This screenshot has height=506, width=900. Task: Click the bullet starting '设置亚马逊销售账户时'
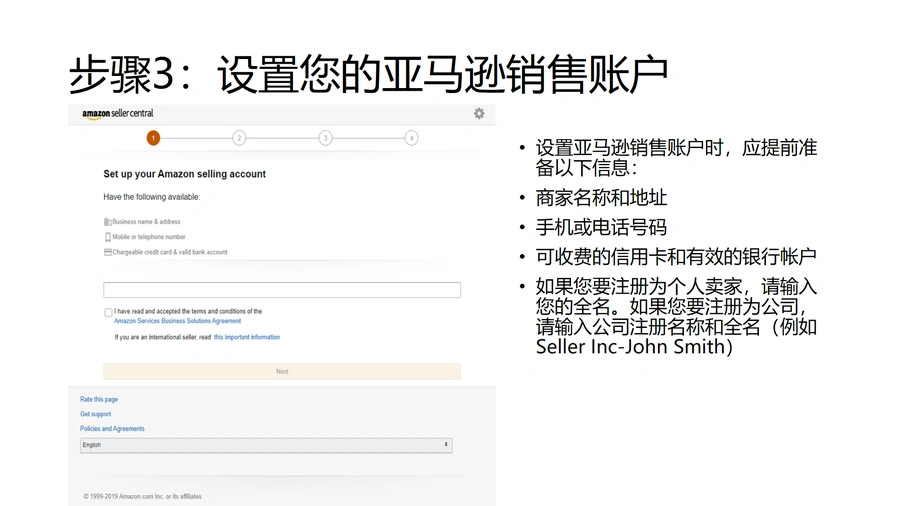tap(676, 158)
